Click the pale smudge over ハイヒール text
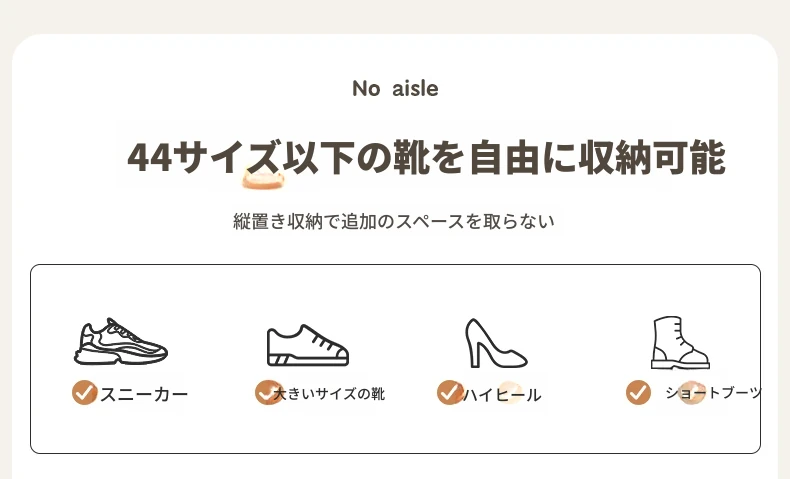Screen dimensions: 790x479 point(508,392)
